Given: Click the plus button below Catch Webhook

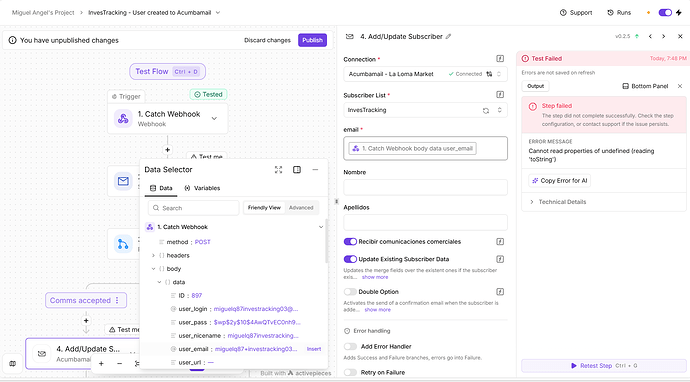Looking at the screenshot, I should [x=167, y=150].
